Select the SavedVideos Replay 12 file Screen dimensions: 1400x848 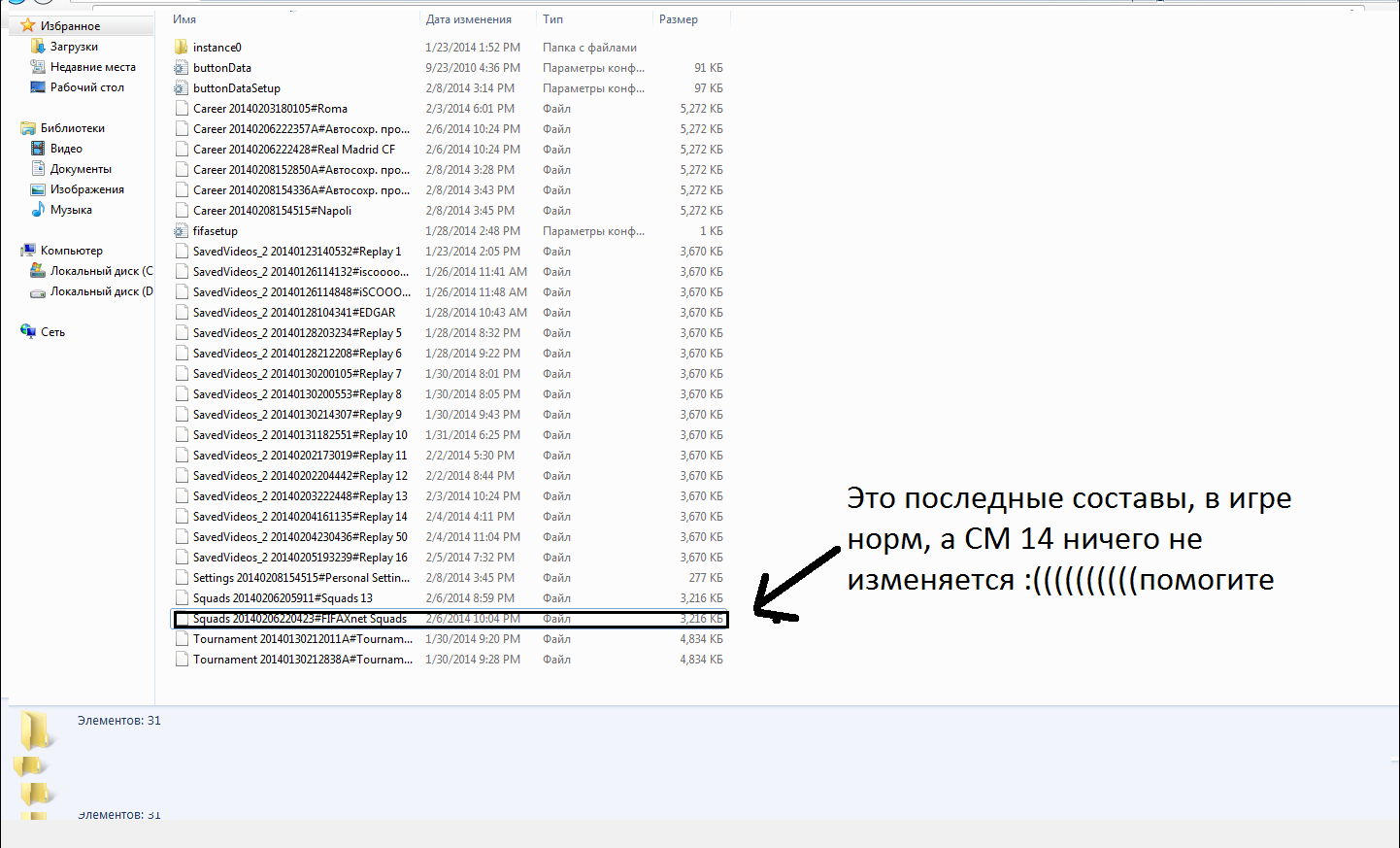pyautogui.click(x=300, y=475)
